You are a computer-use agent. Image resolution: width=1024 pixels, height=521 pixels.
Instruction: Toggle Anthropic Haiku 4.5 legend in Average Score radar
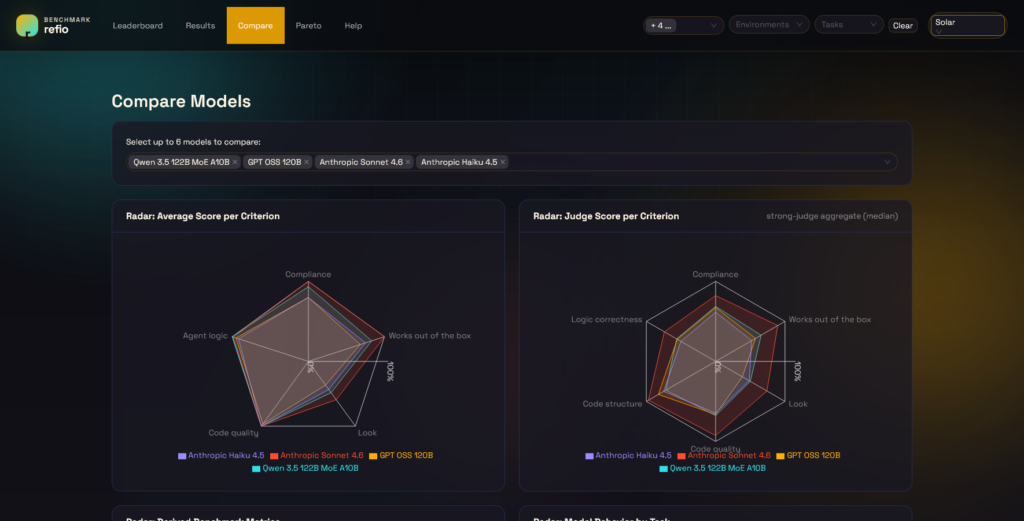pos(221,456)
